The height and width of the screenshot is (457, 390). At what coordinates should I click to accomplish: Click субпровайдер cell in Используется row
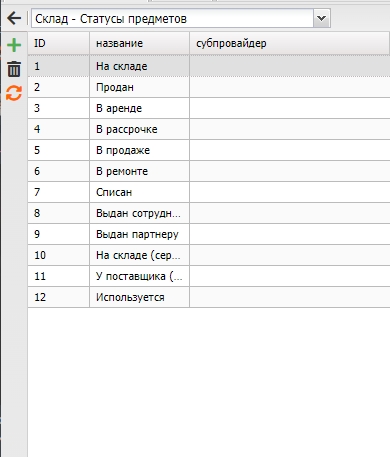tap(290, 297)
